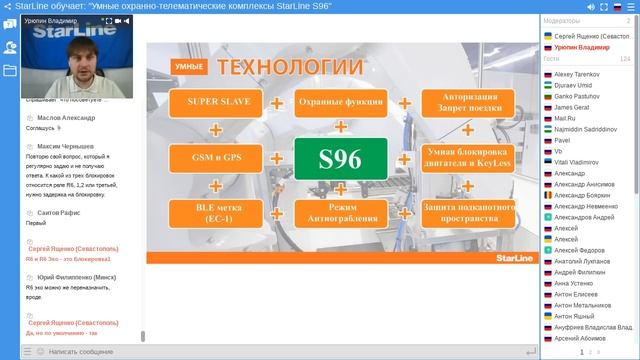Click chat author name Маслов Александр
This screenshot has width=640, height=360.
point(66,118)
